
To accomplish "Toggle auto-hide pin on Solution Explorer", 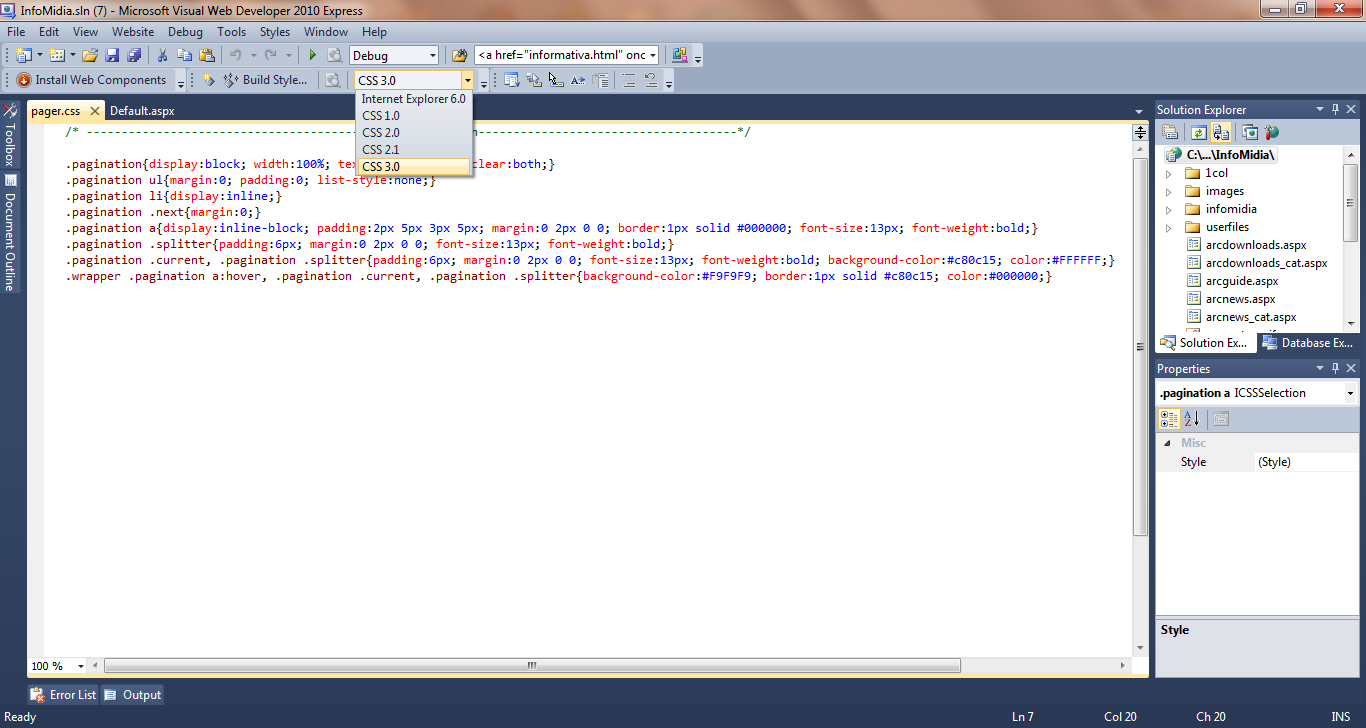I will tap(1334, 109).
